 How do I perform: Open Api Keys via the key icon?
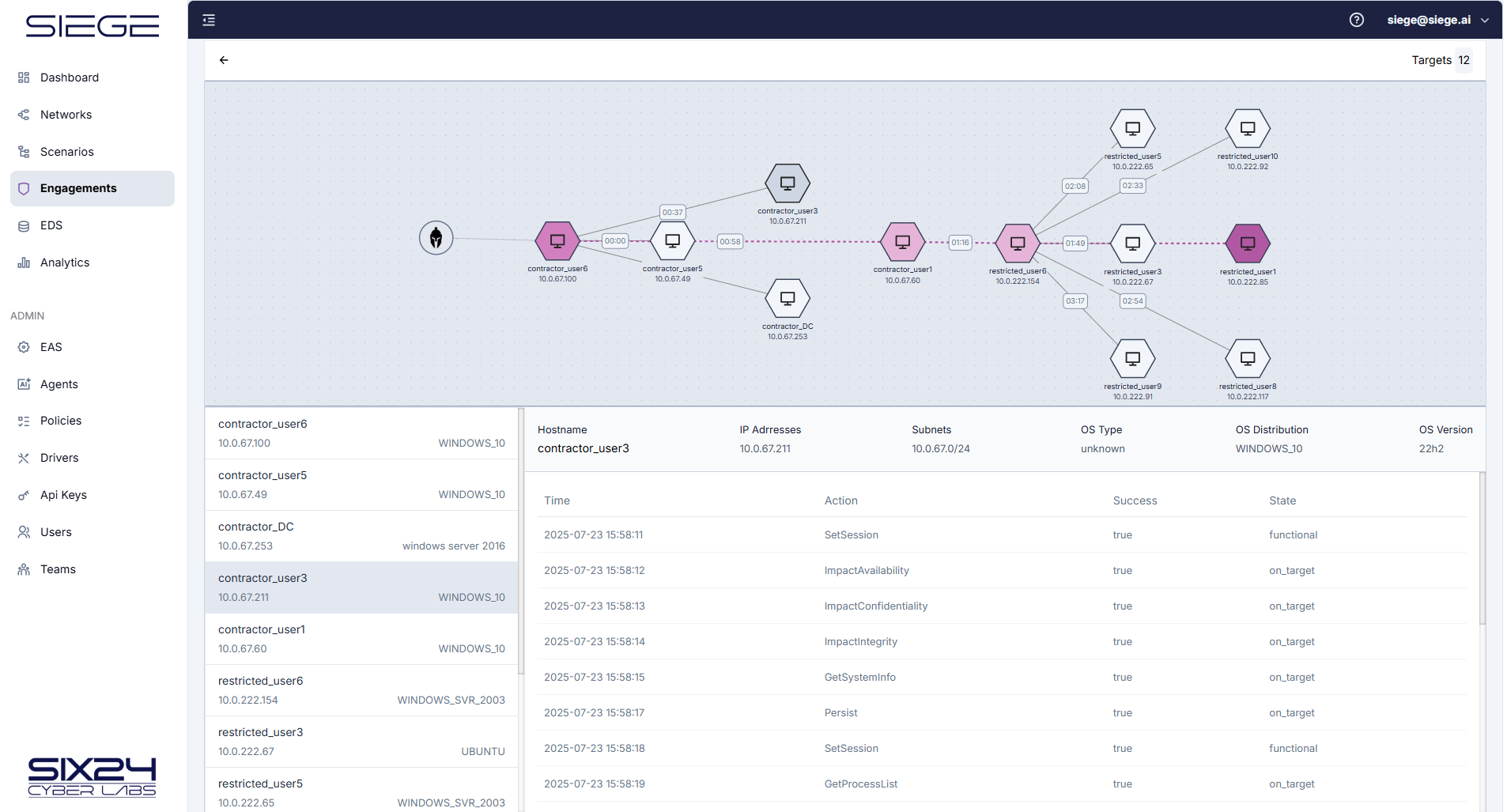[x=23, y=494]
